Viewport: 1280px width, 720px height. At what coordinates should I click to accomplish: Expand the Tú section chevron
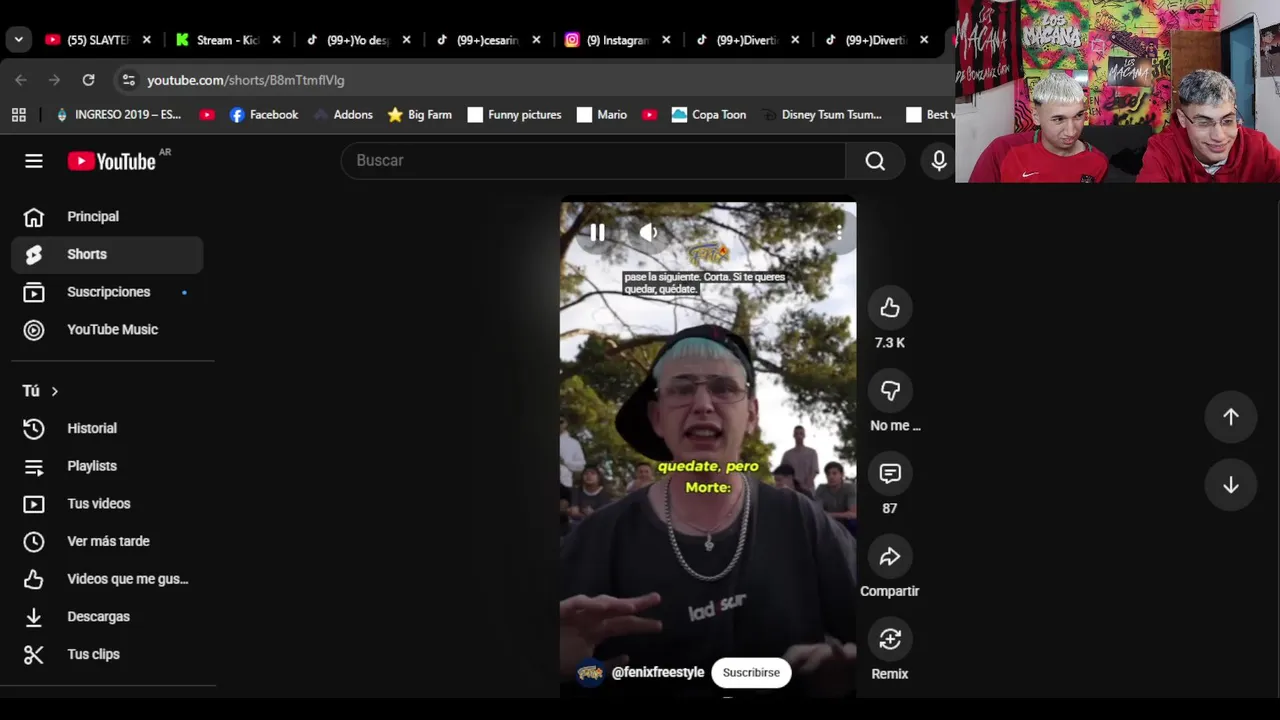[x=55, y=391]
